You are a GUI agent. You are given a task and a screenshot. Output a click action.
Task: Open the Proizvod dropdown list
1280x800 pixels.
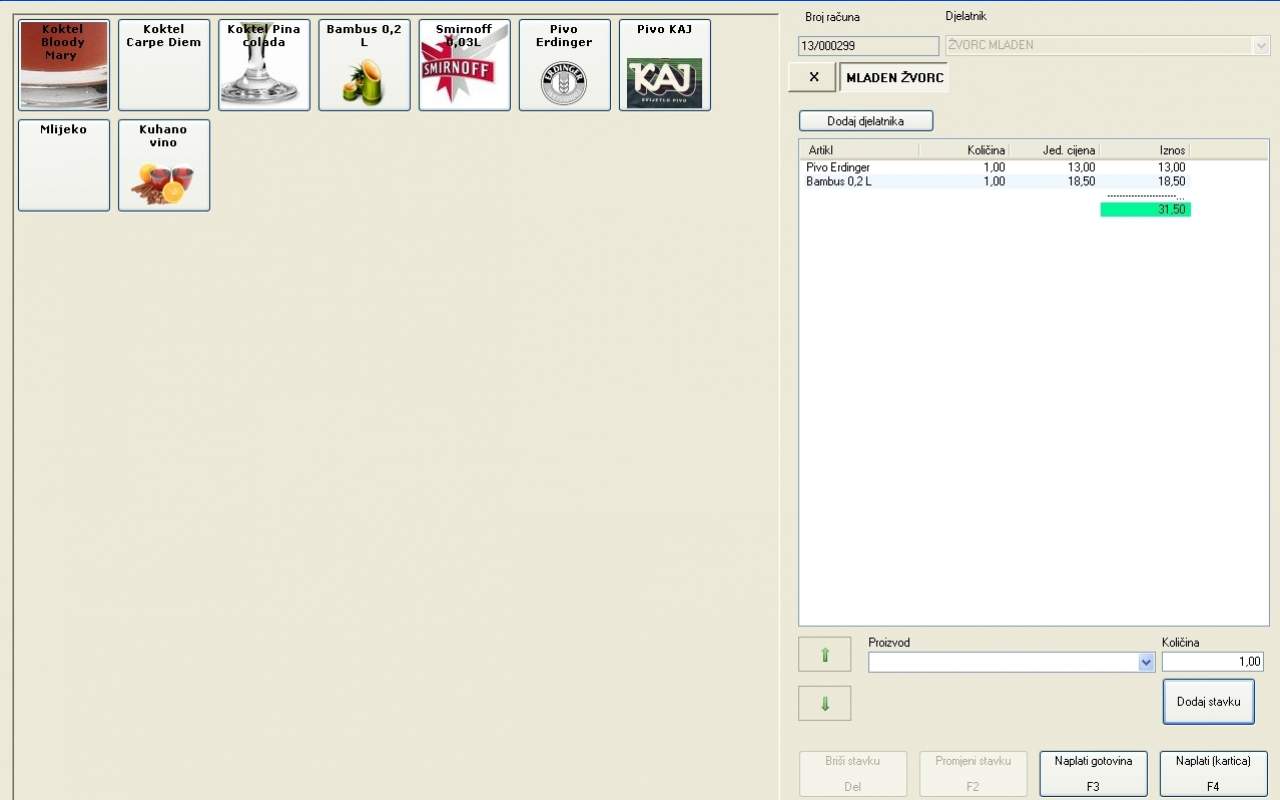pos(1146,662)
